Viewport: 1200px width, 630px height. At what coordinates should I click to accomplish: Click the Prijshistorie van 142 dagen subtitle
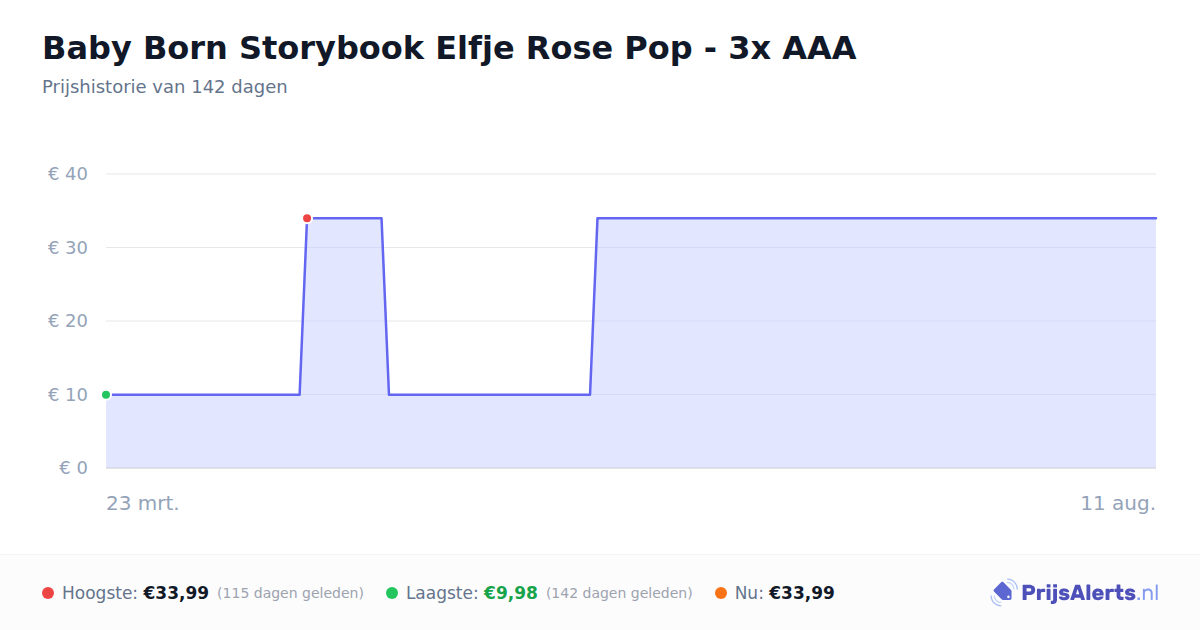tap(165, 87)
